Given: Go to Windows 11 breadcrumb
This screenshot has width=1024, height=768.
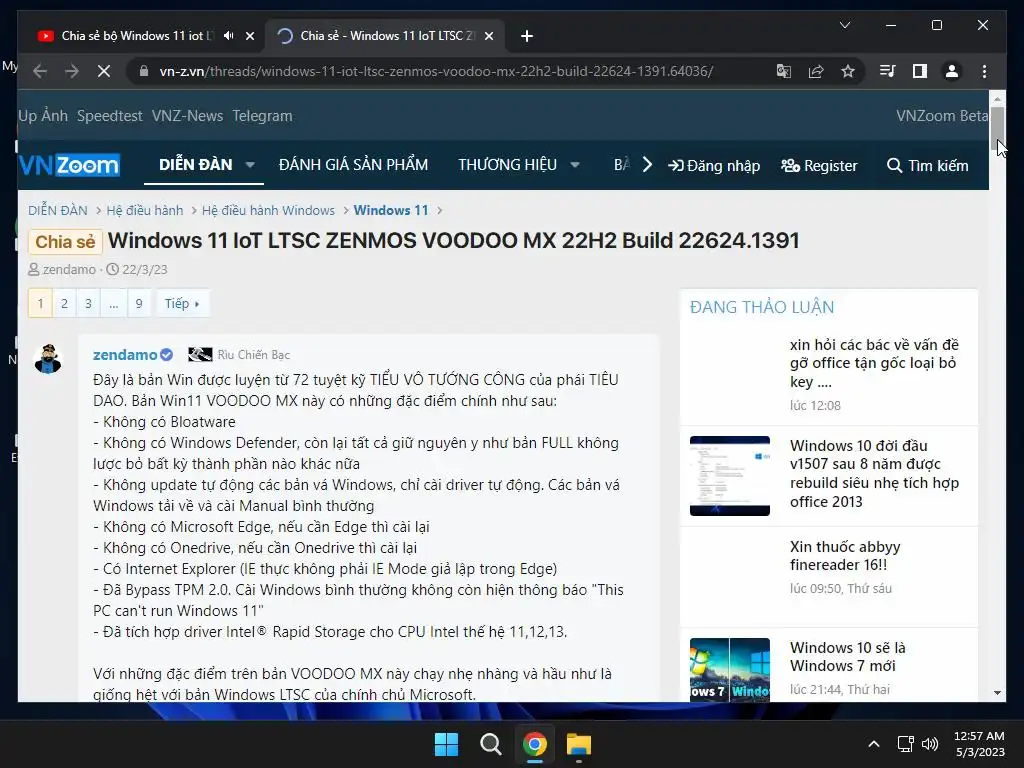Looking at the screenshot, I should pos(391,210).
